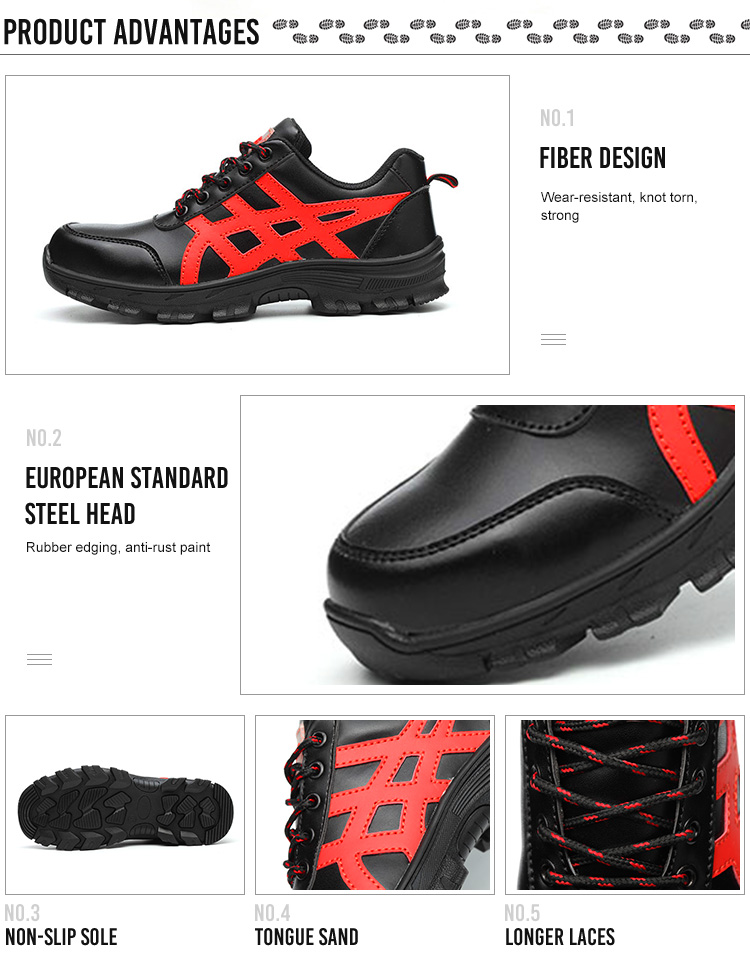Click the steel toe close-up image
The image size is (750, 964).
coord(492,545)
